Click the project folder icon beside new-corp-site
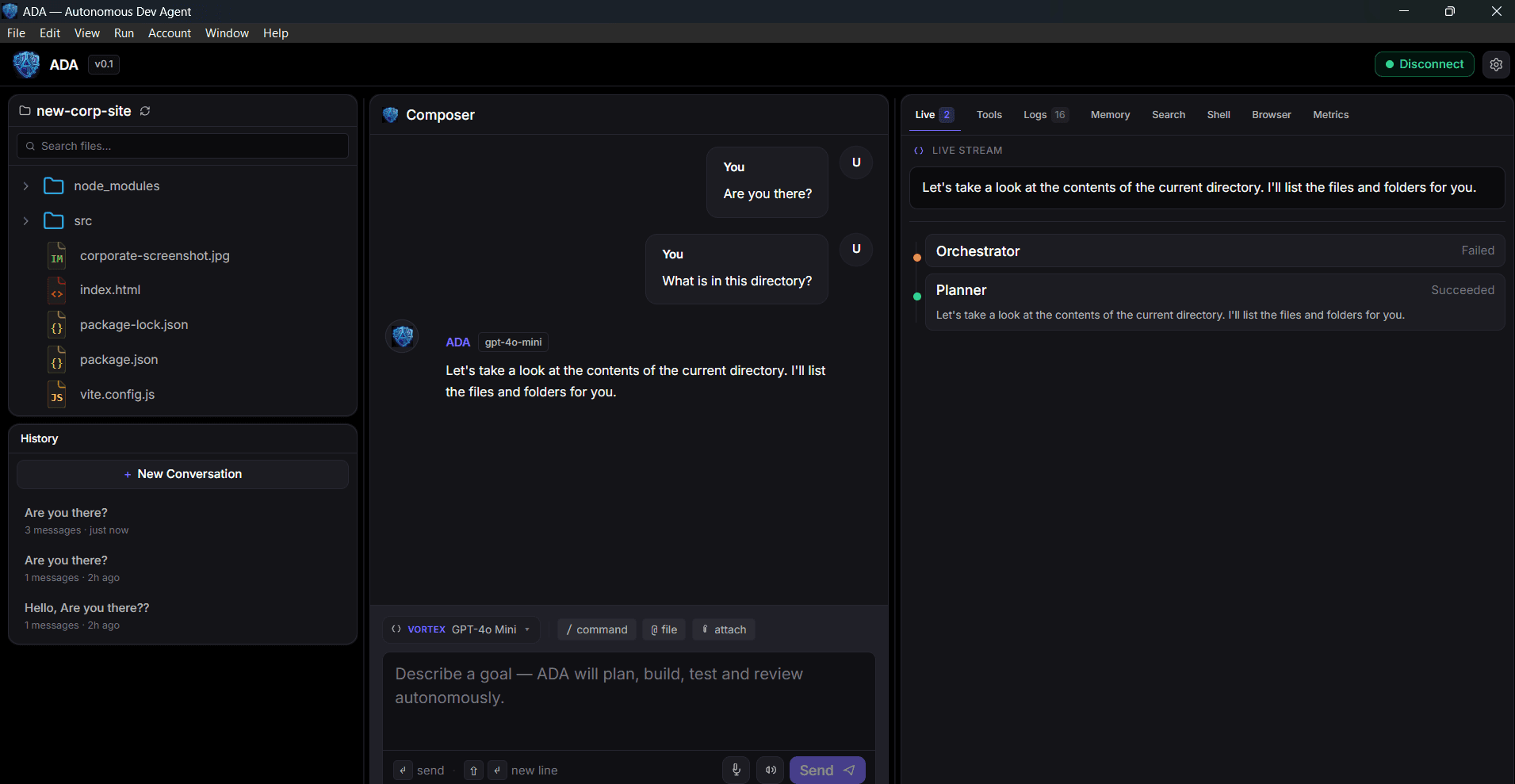The height and width of the screenshot is (784, 1515). tap(25, 111)
